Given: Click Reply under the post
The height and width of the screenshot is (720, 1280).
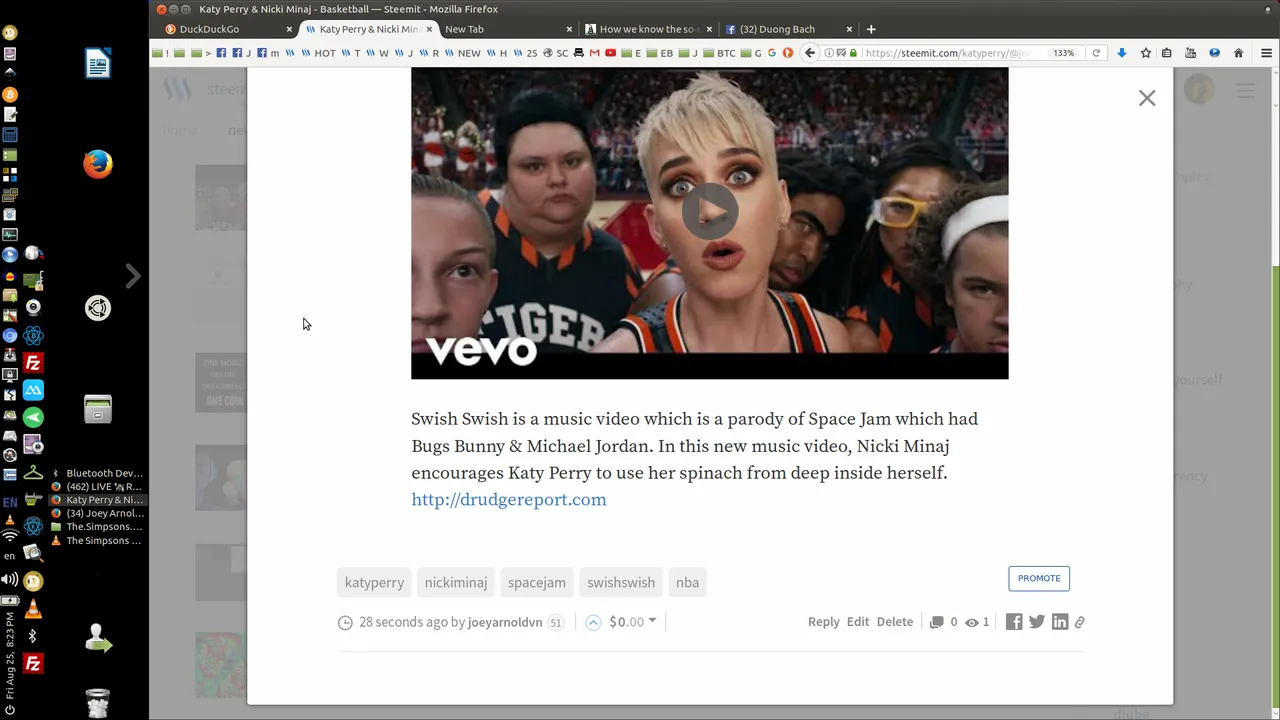Looking at the screenshot, I should point(823,622).
